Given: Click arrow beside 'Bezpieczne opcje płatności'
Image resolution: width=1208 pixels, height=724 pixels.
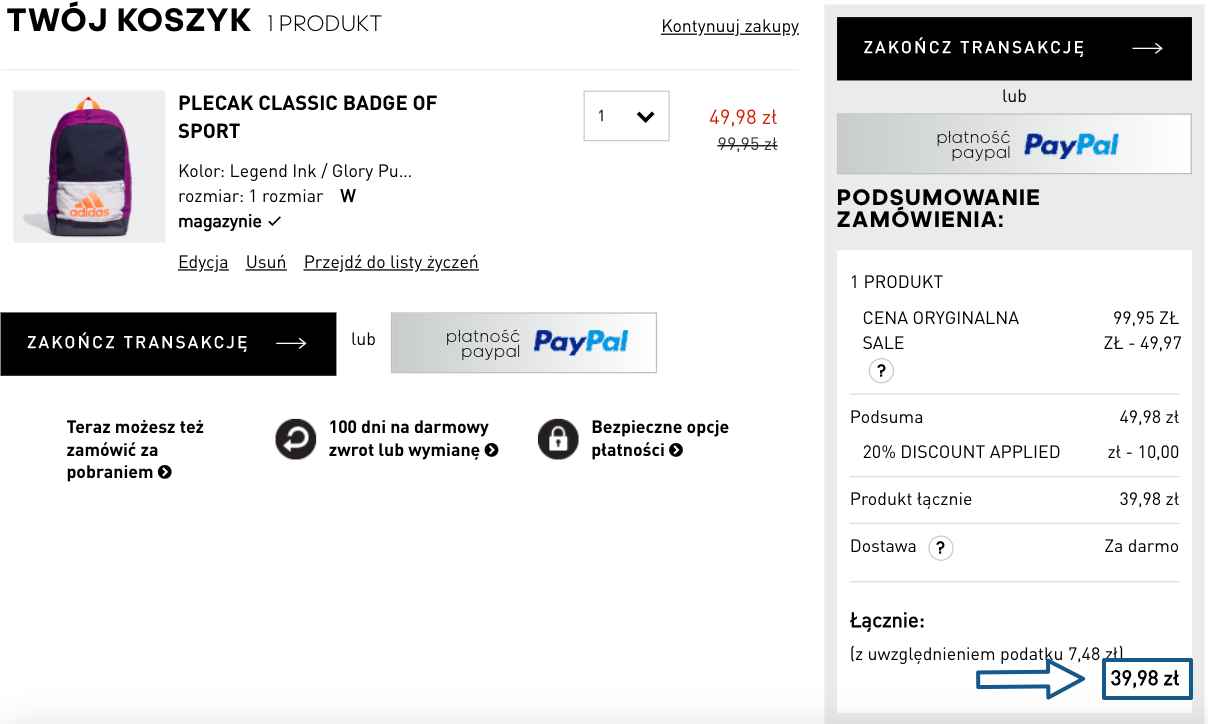Looking at the screenshot, I should (676, 450).
